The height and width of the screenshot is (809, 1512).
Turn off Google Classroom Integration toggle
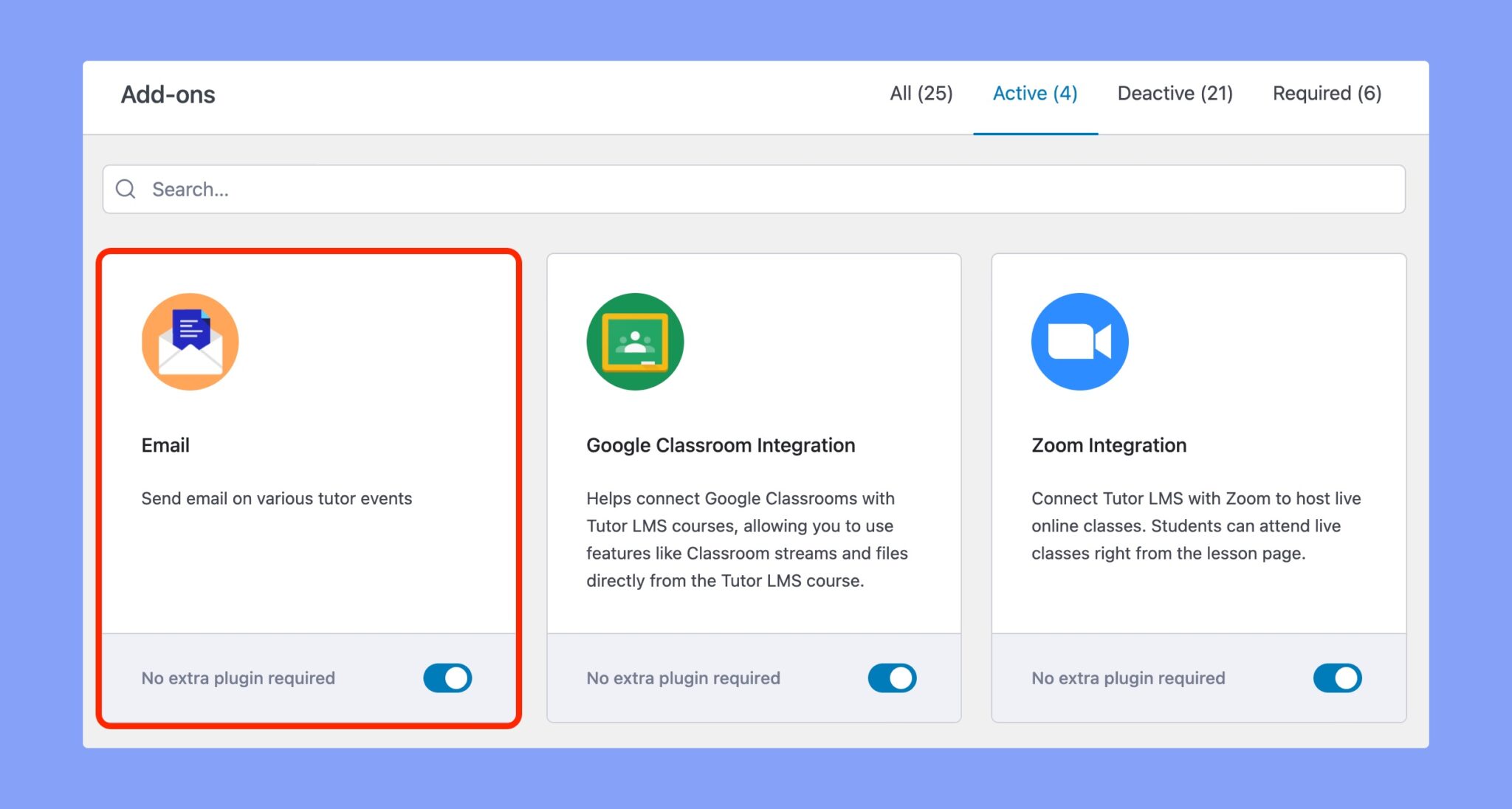tap(892, 678)
